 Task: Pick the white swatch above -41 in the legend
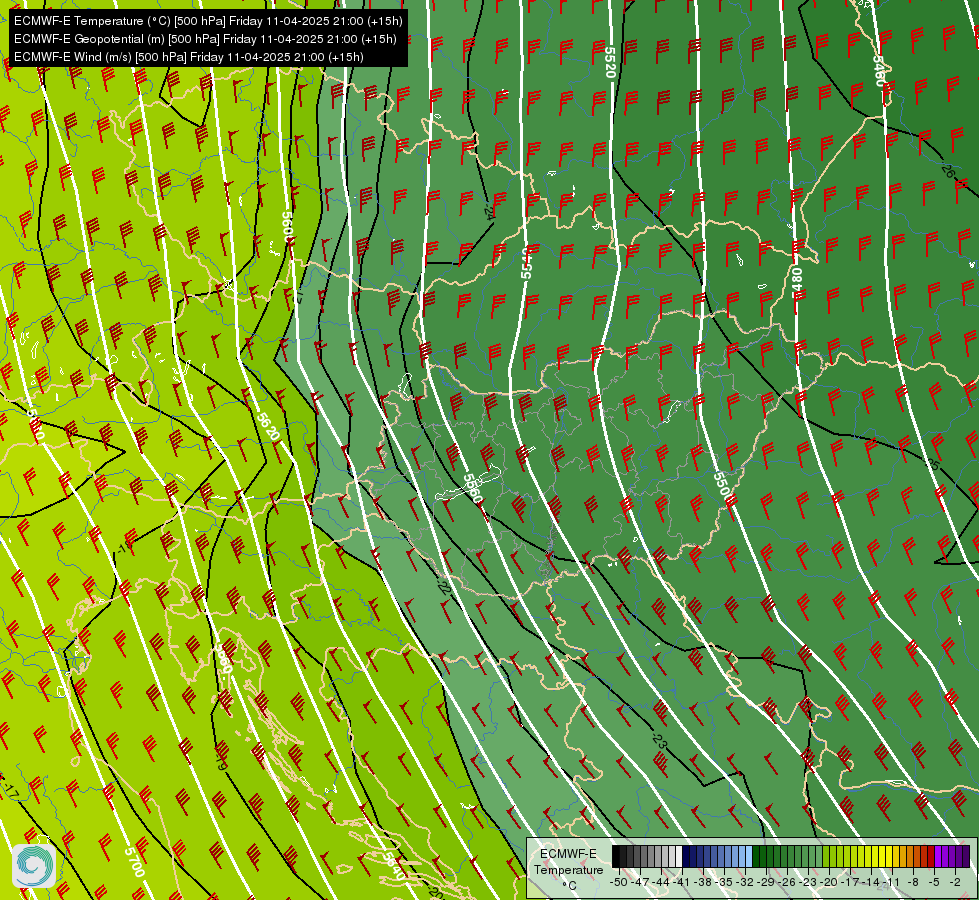tap(679, 856)
